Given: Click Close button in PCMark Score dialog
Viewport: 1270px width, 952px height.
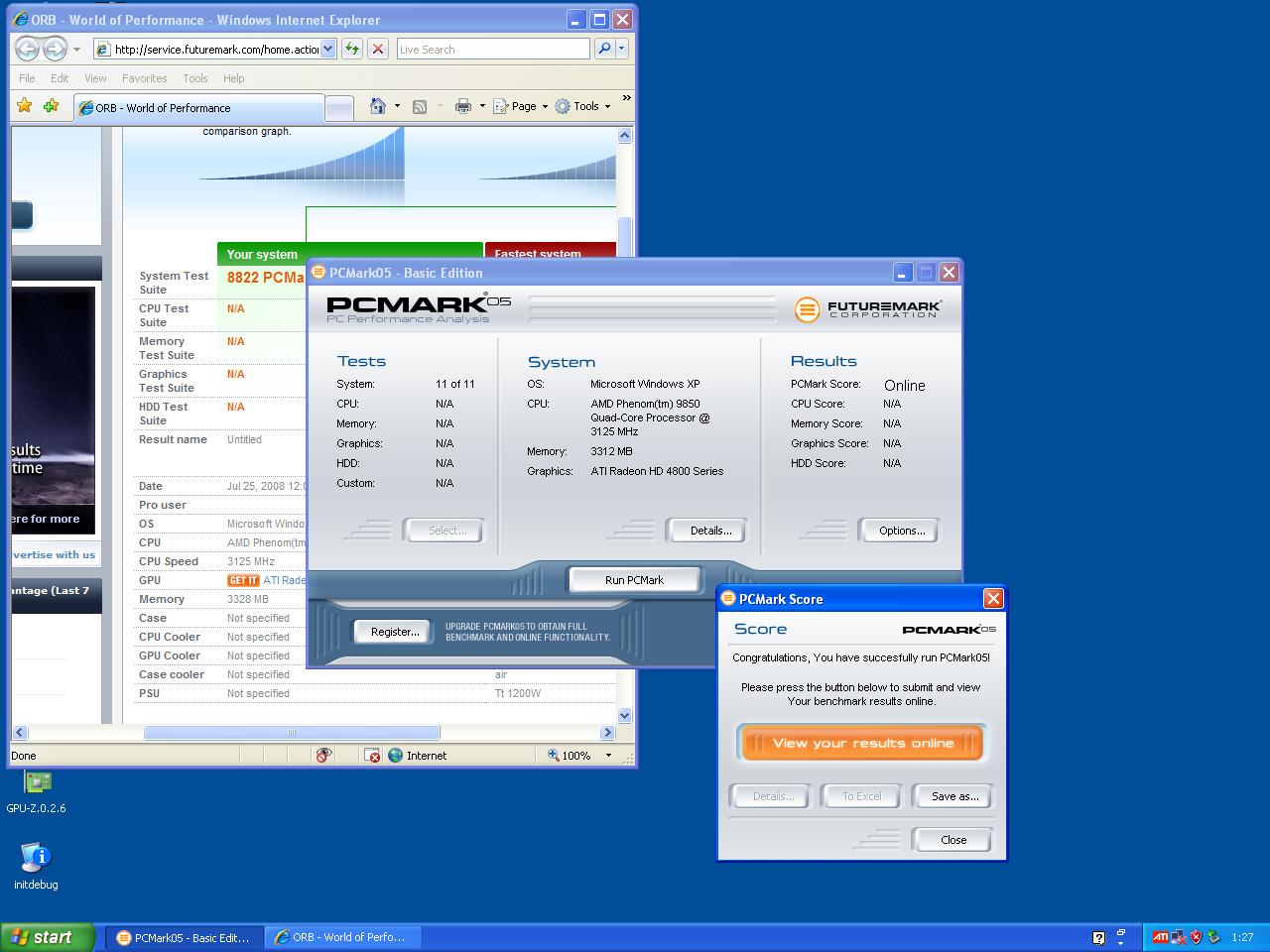Looking at the screenshot, I should [x=952, y=840].
